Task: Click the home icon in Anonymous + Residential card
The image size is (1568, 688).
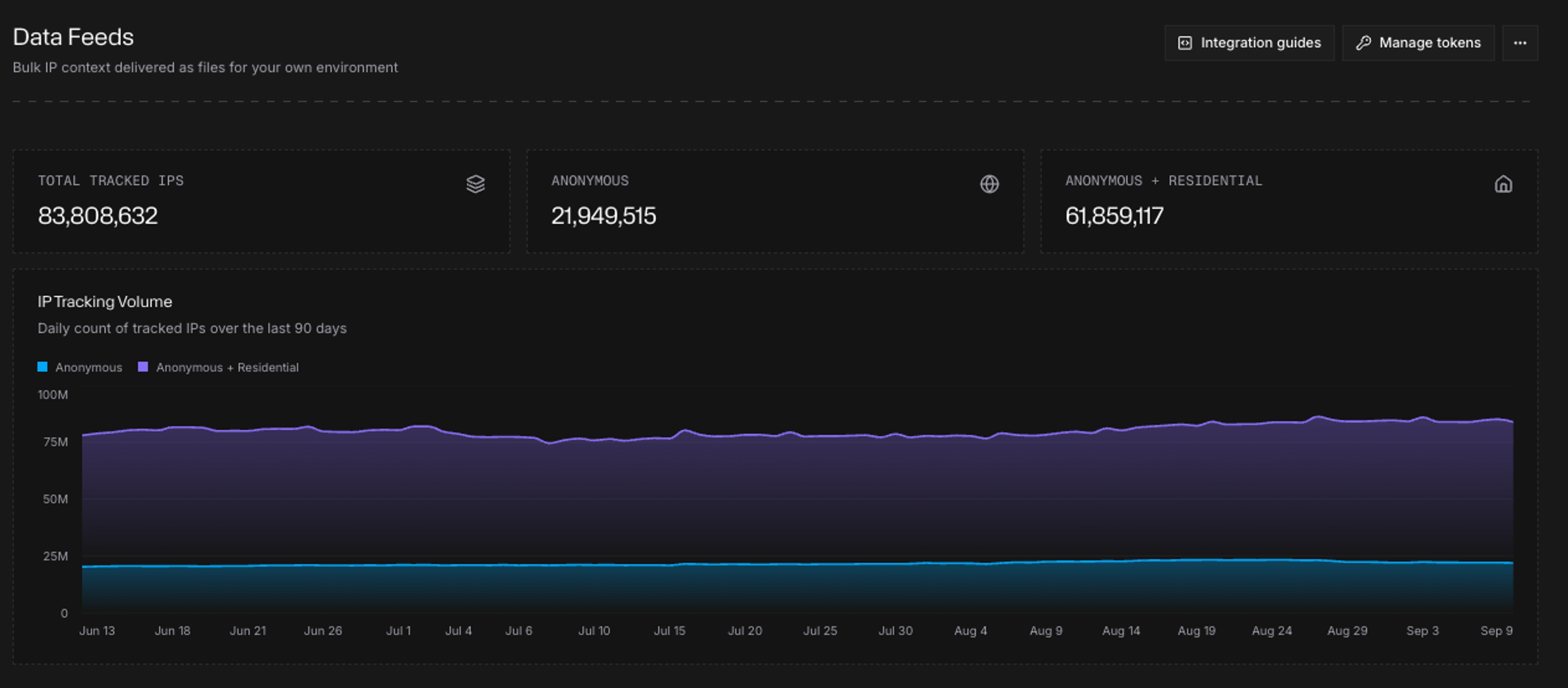Action: (1503, 184)
